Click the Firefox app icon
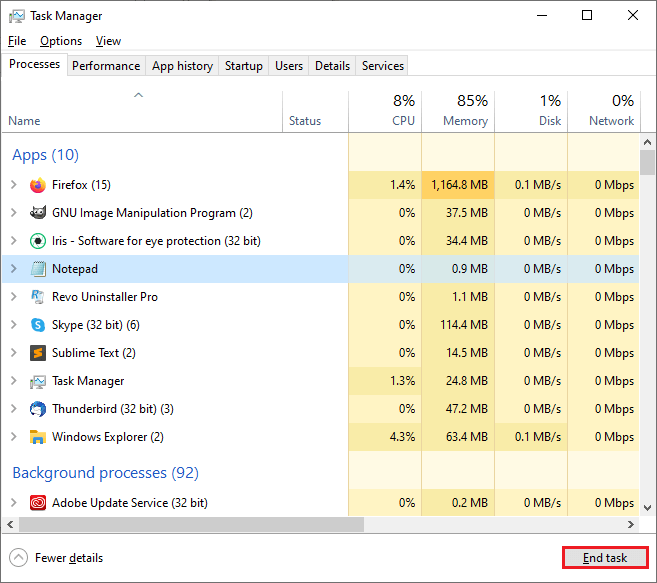Viewport: 657px width, 583px height. [x=38, y=185]
